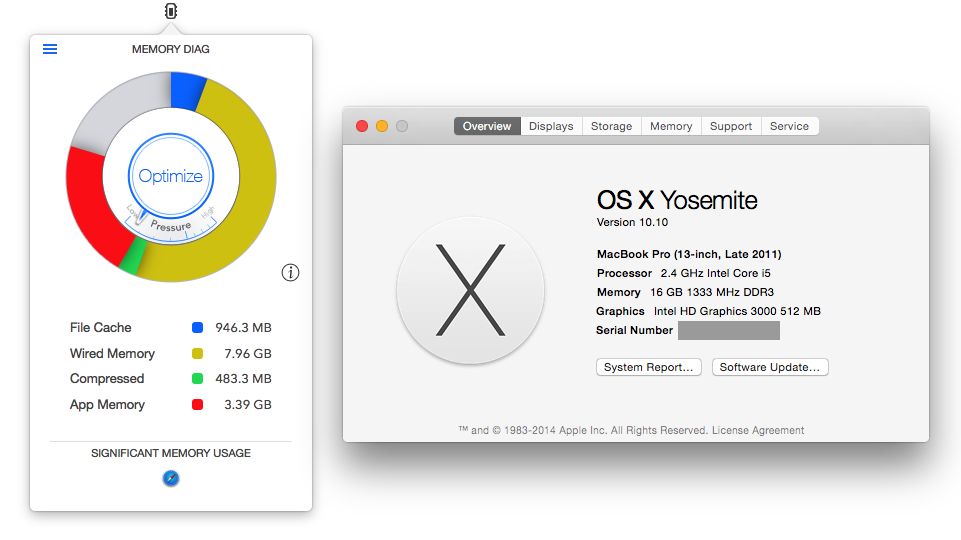Click the 3.39 GB value
The width and height of the screenshot is (961, 540).
tap(248, 405)
